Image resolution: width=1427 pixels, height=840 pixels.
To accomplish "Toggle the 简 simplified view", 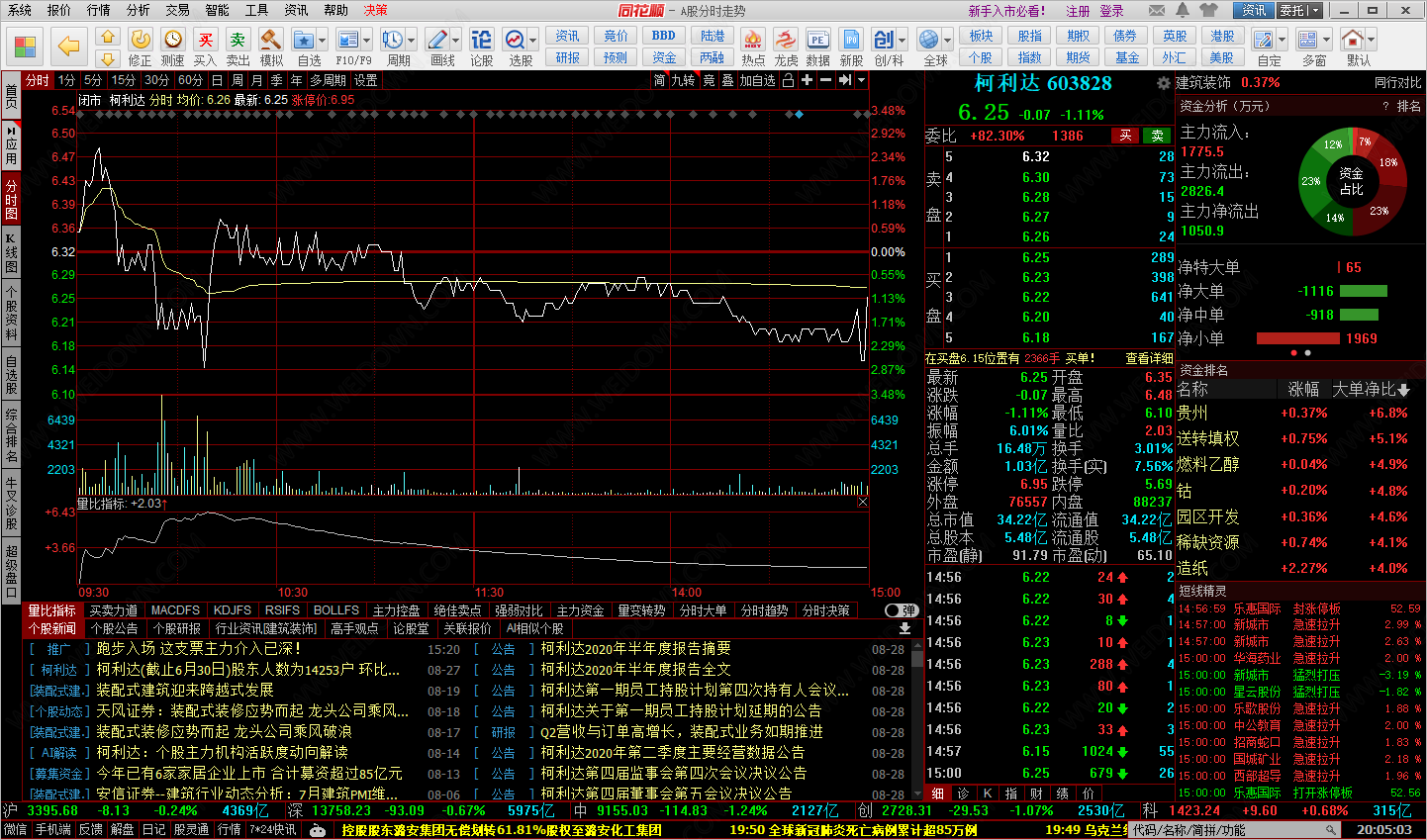I will coord(659,80).
